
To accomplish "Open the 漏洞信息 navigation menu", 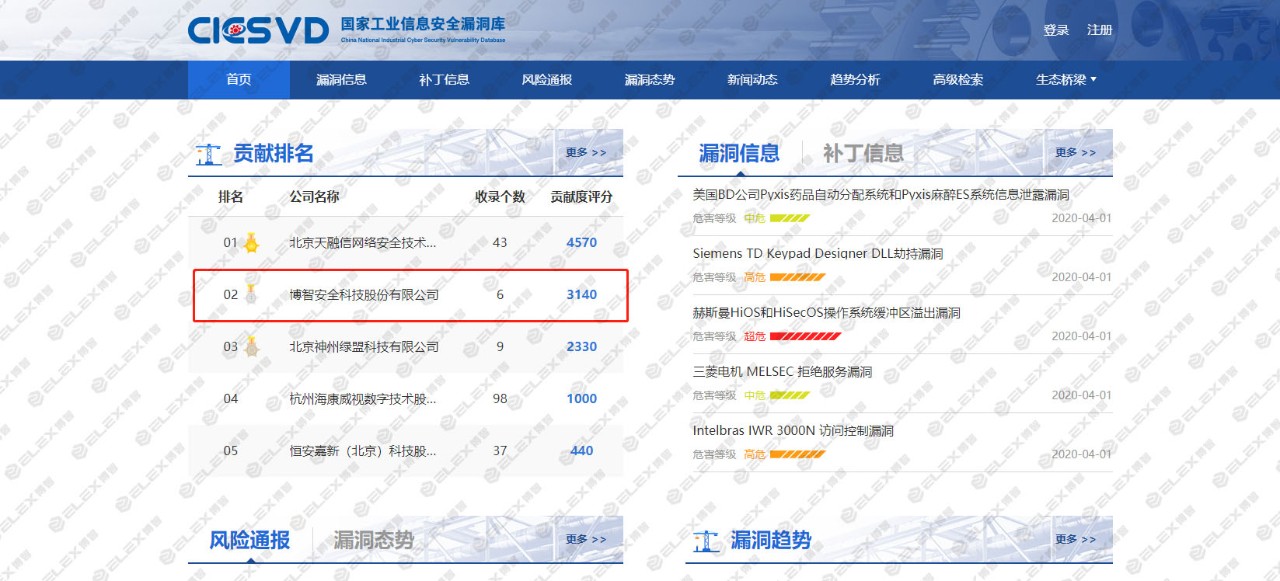I will click(341, 79).
